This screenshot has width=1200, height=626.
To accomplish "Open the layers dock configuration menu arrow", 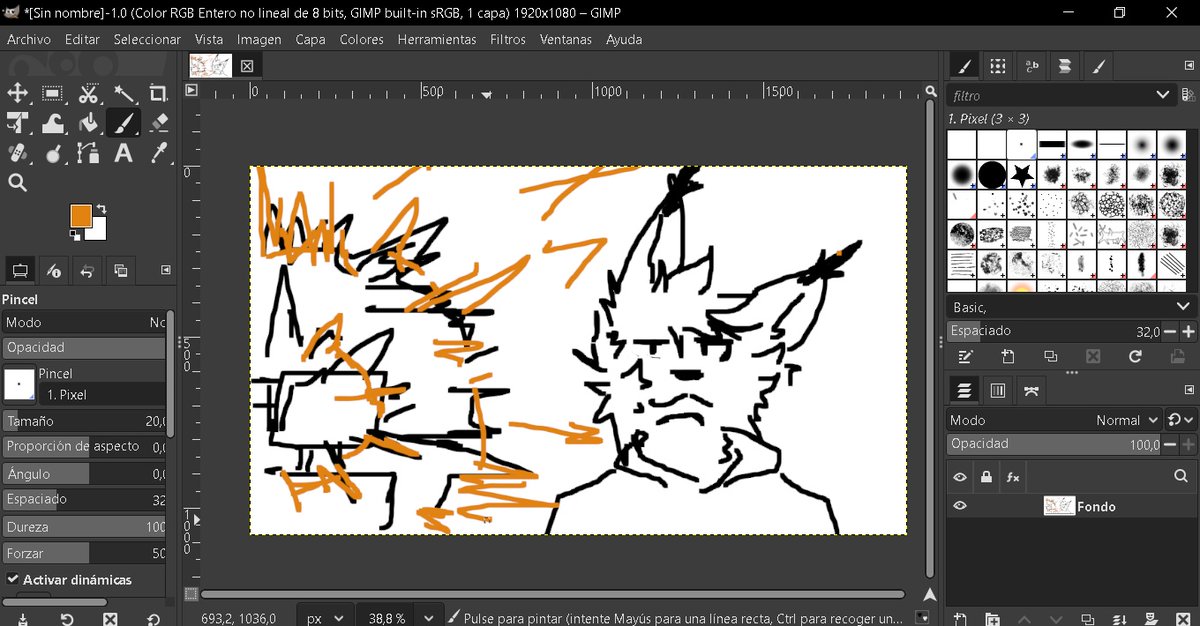I will click(x=1189, y=390).
